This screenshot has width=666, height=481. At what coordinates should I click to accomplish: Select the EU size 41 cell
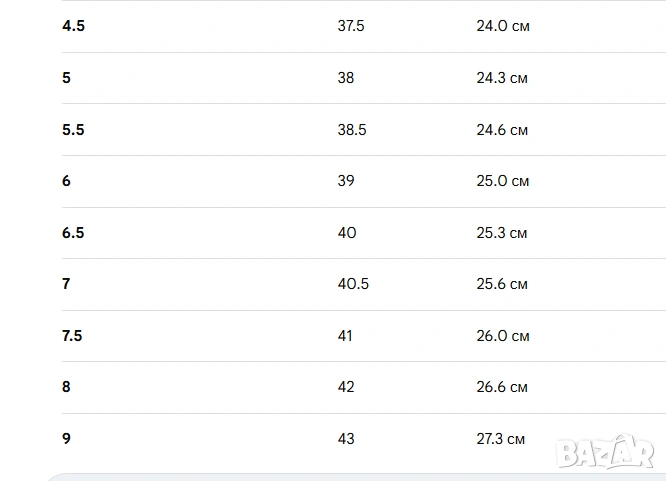click(x=345, y=336)
